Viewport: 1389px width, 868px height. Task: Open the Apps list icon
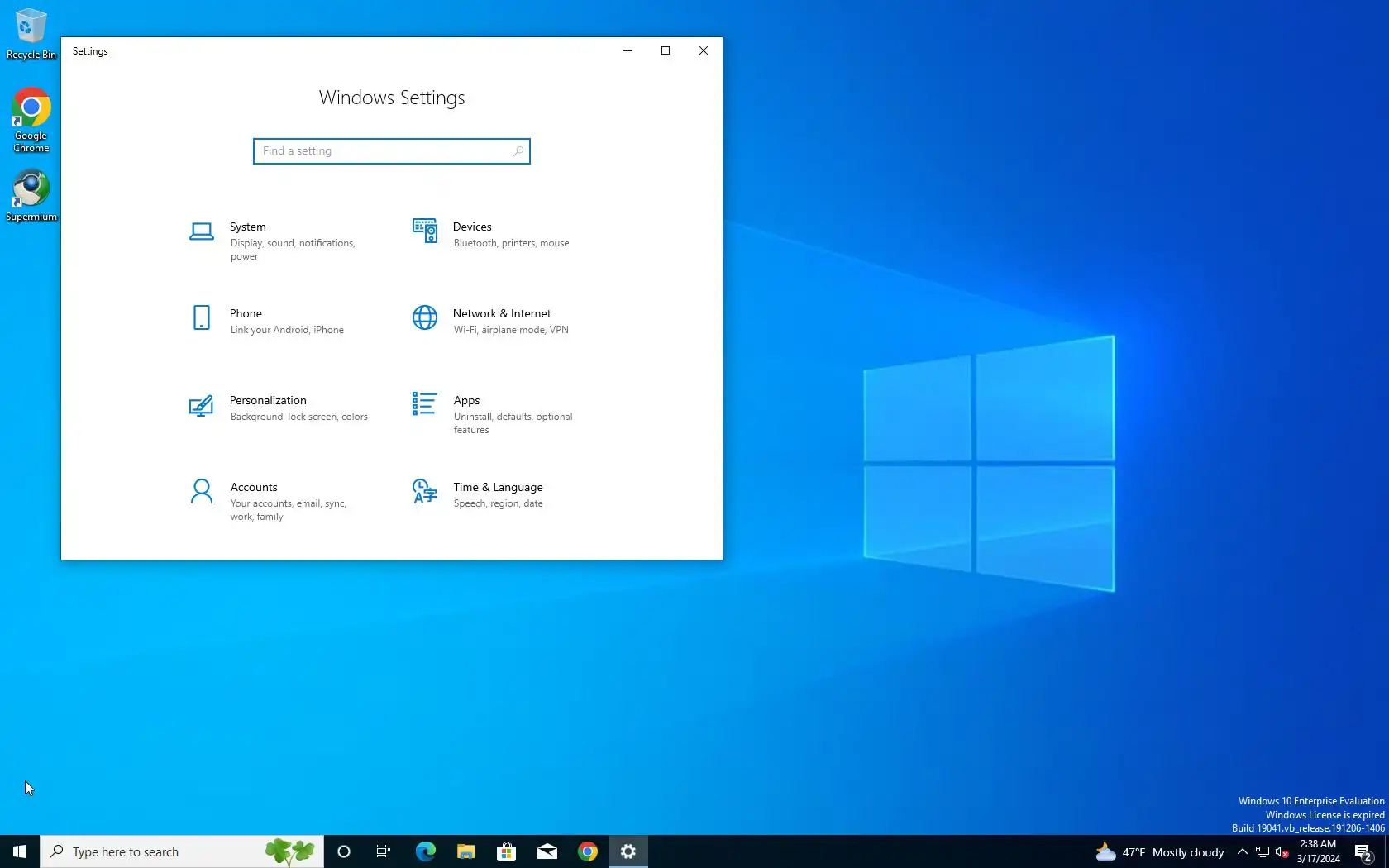(x=424, y=403)
